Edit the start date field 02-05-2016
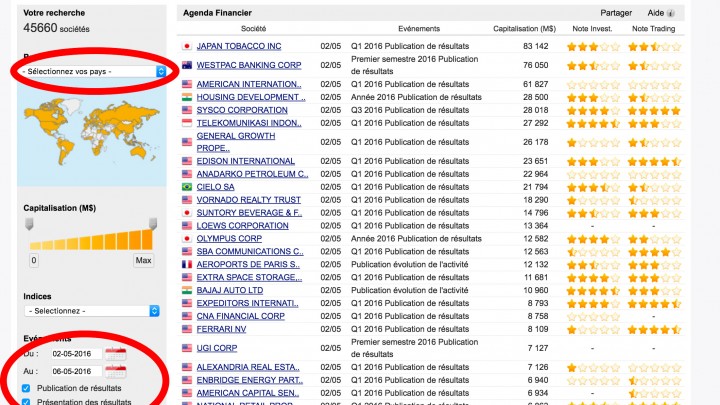Screen dimensions: 720x405 point(76,354)
